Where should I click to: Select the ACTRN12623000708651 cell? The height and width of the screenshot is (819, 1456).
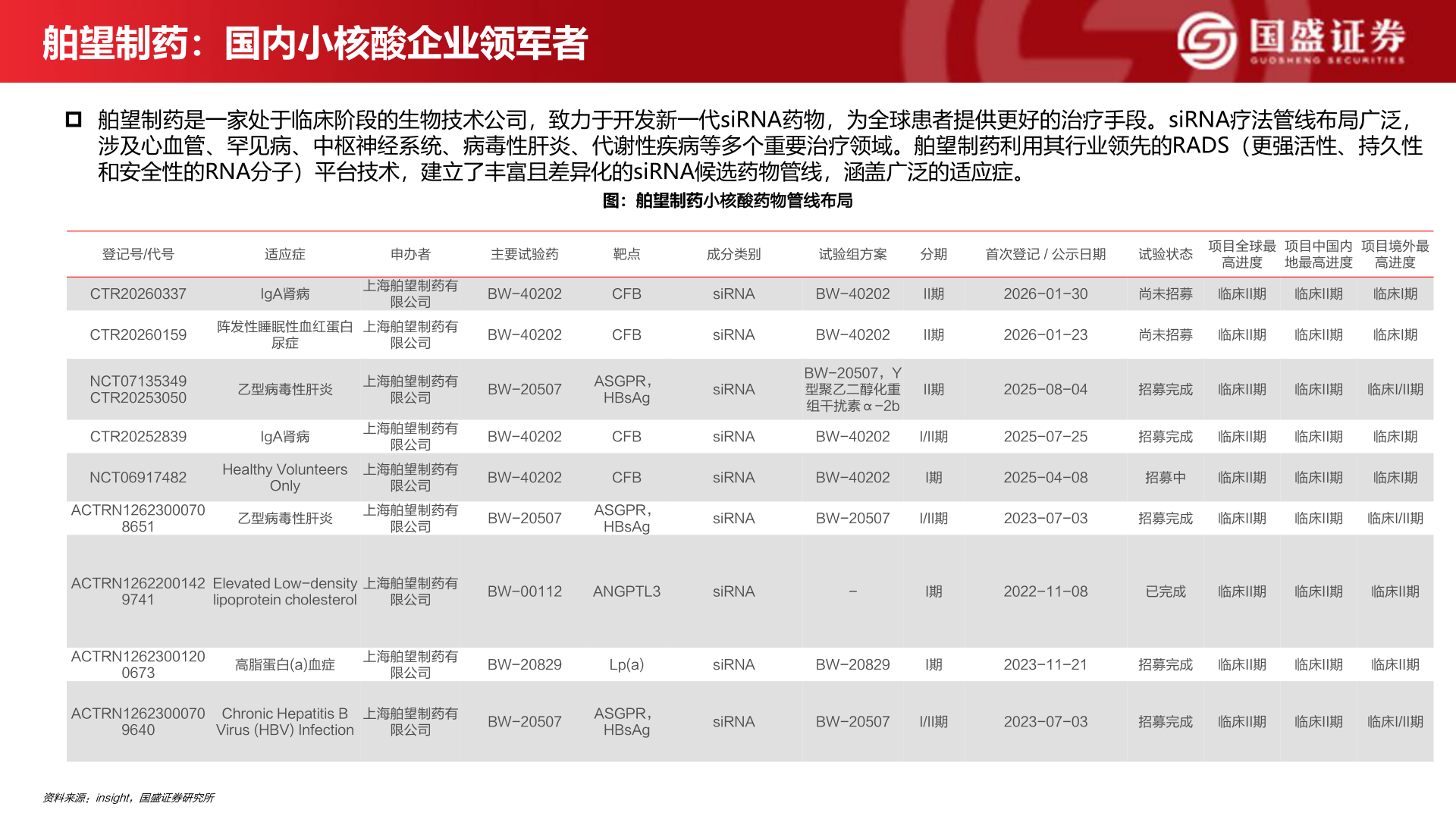coord(138,518)
